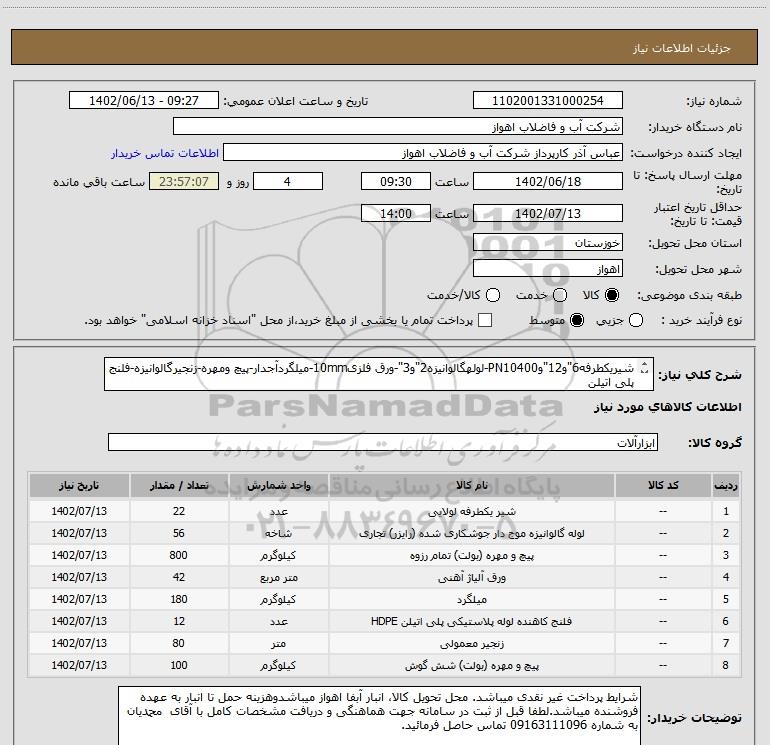Click item name ورق آلیاژ آهنی
Viewport: 770px width, 745px height.
click(x=471, y=578)
